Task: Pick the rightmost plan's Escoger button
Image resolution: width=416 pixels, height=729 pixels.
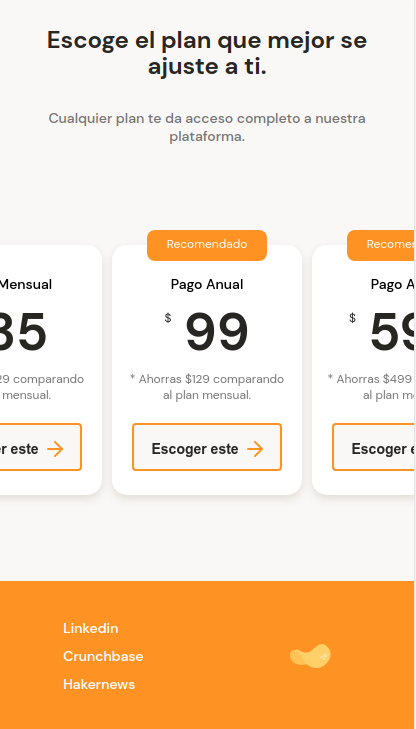Action: (x=374, y=447)
